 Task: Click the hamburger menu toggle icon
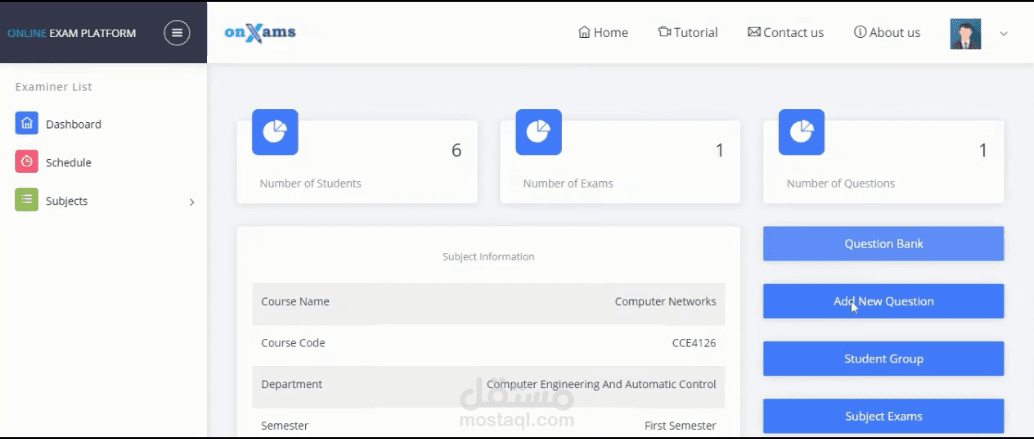[x=177, y=33]
